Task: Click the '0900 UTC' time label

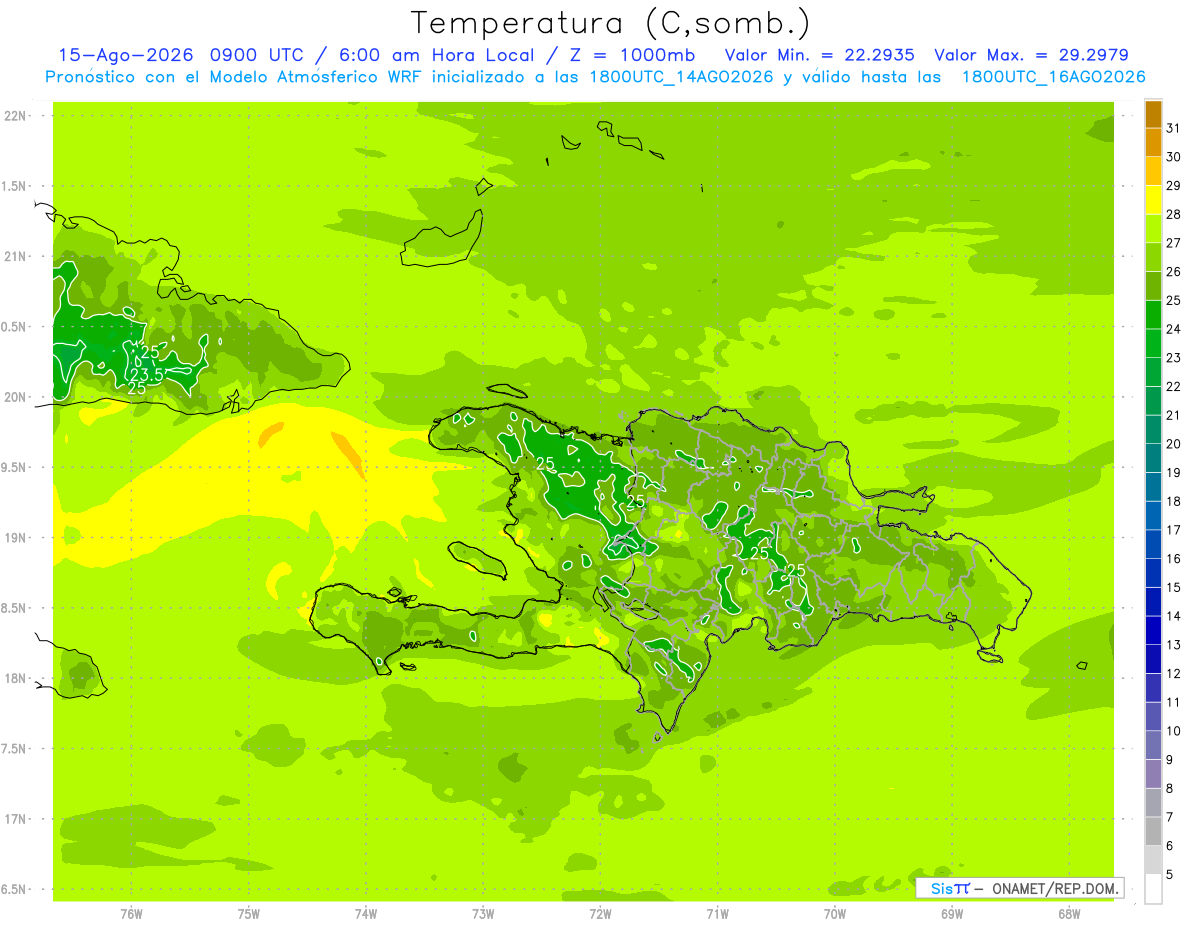Action: pos(258,55)
